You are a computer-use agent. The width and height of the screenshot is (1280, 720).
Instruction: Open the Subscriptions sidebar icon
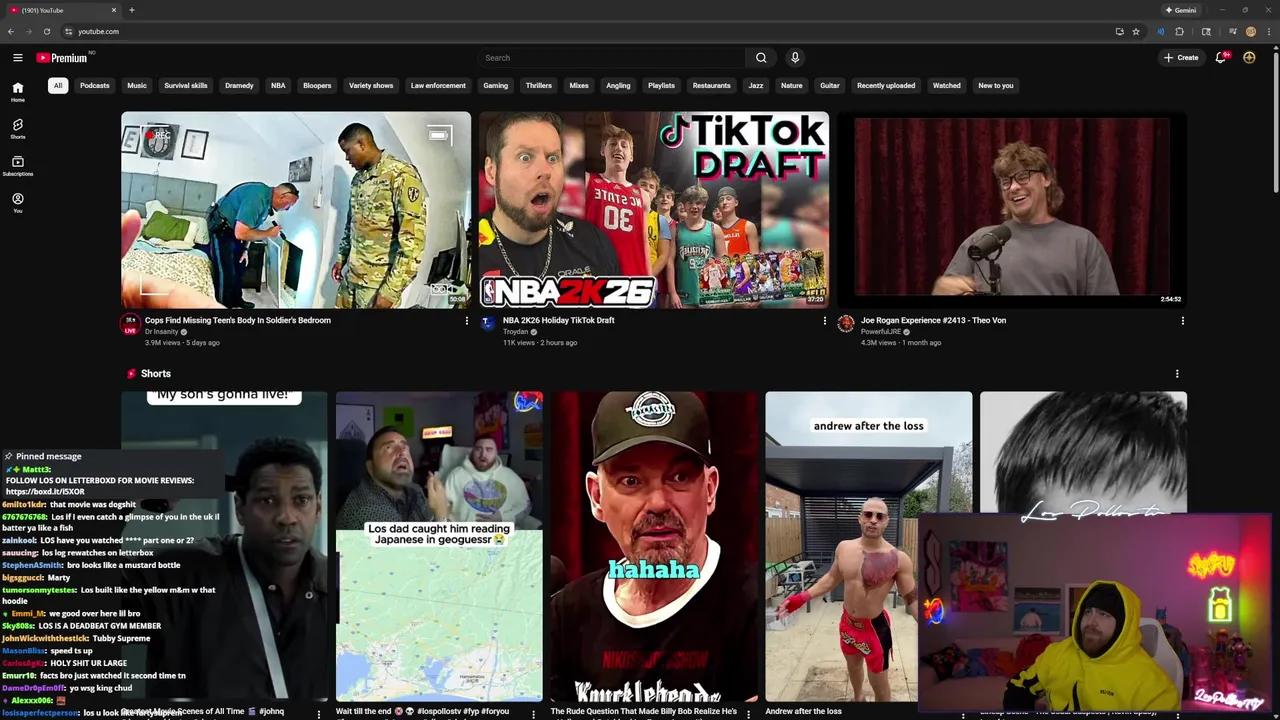coord(17,166)
